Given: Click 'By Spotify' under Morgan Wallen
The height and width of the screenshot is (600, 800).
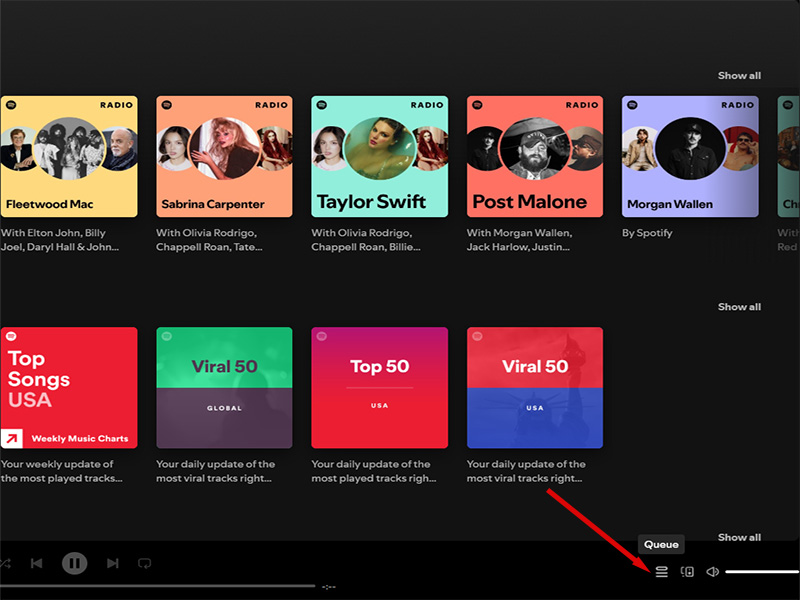Looking at the screenshot, I should click(647, 233).
